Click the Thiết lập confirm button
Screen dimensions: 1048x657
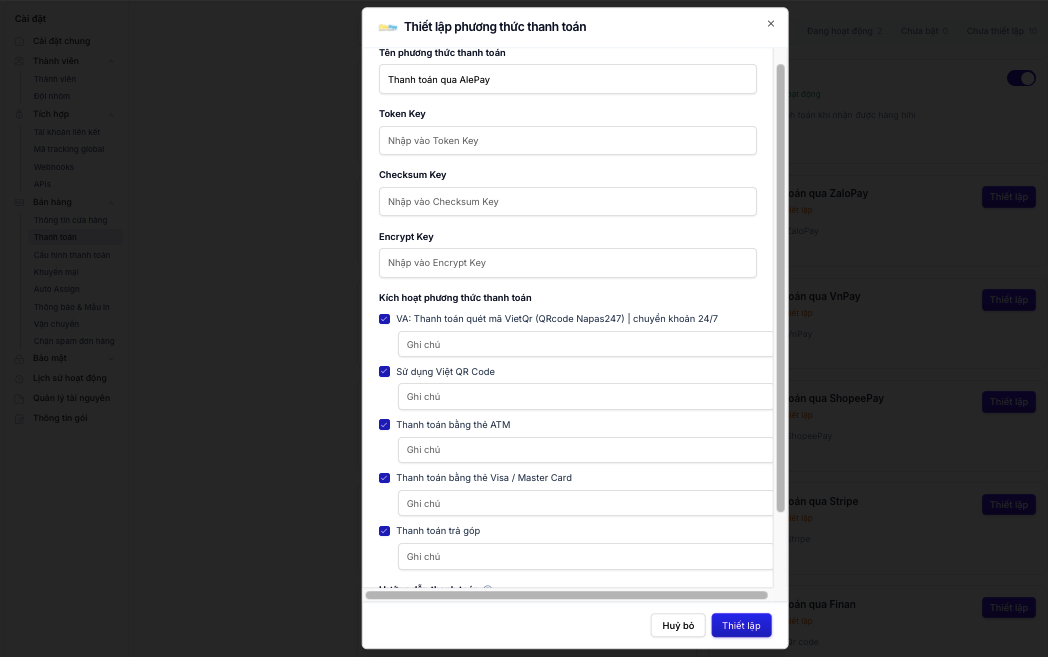pyautogui.click(x=741, y=626)
